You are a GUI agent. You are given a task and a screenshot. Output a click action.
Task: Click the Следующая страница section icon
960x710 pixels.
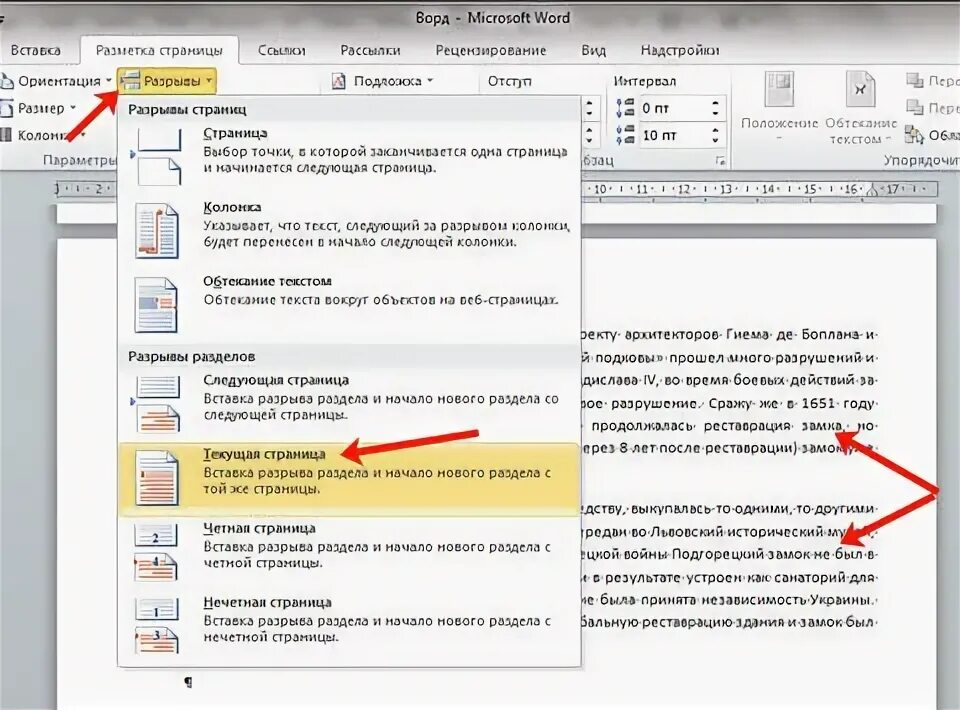point(158,404)
